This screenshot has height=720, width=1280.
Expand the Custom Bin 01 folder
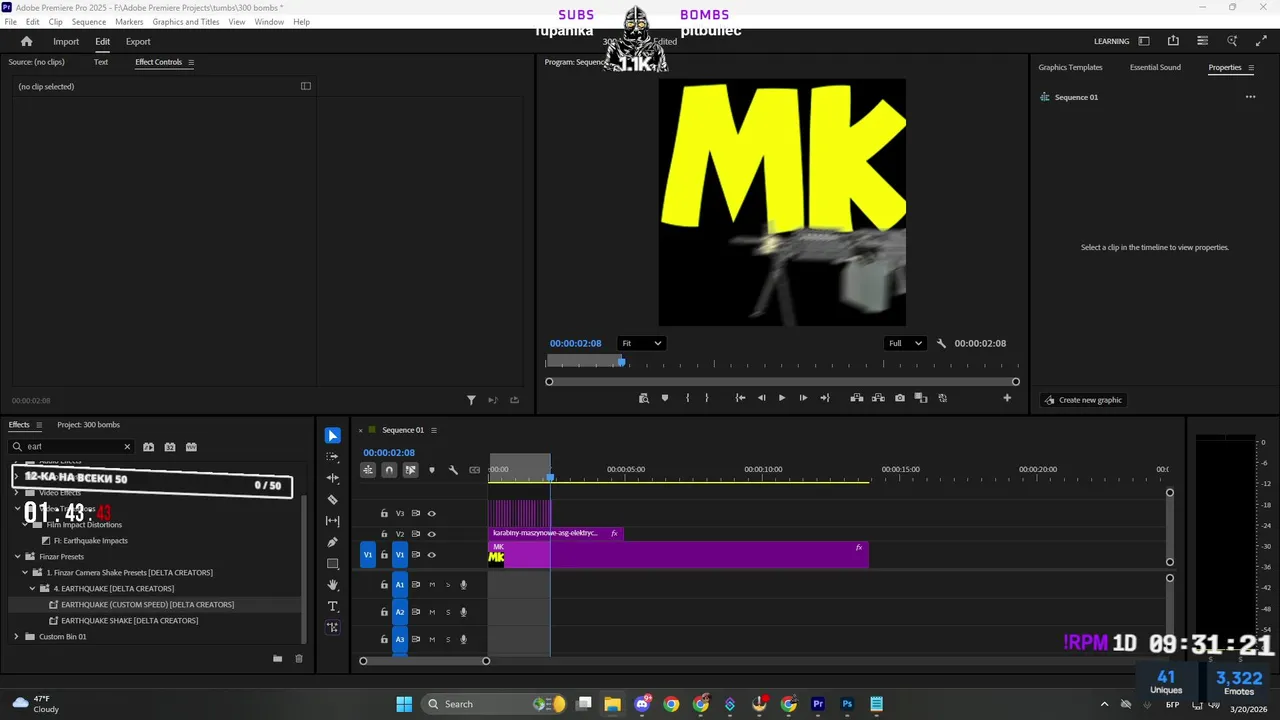pos(16,637)
